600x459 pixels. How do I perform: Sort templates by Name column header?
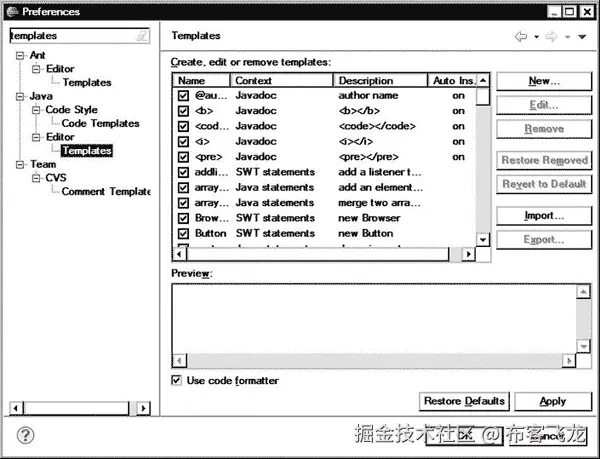click(201, 80)
